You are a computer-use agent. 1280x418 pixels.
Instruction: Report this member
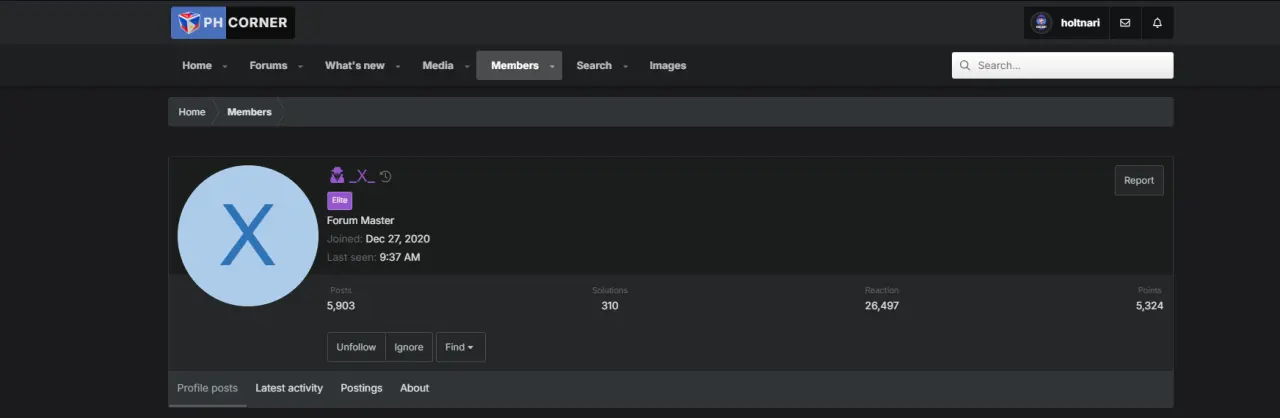pos(1139,180)
